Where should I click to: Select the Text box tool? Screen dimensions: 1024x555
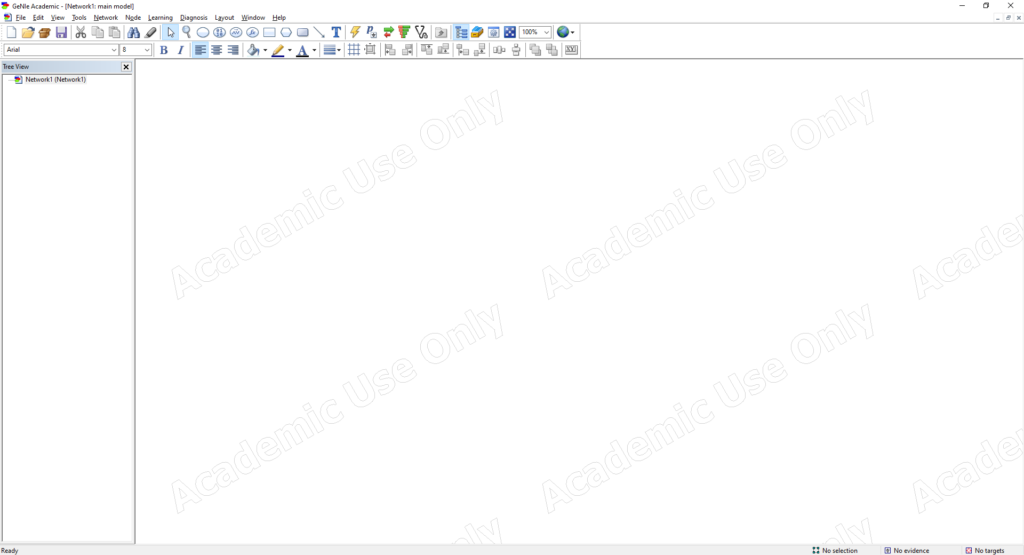(336, 32)
